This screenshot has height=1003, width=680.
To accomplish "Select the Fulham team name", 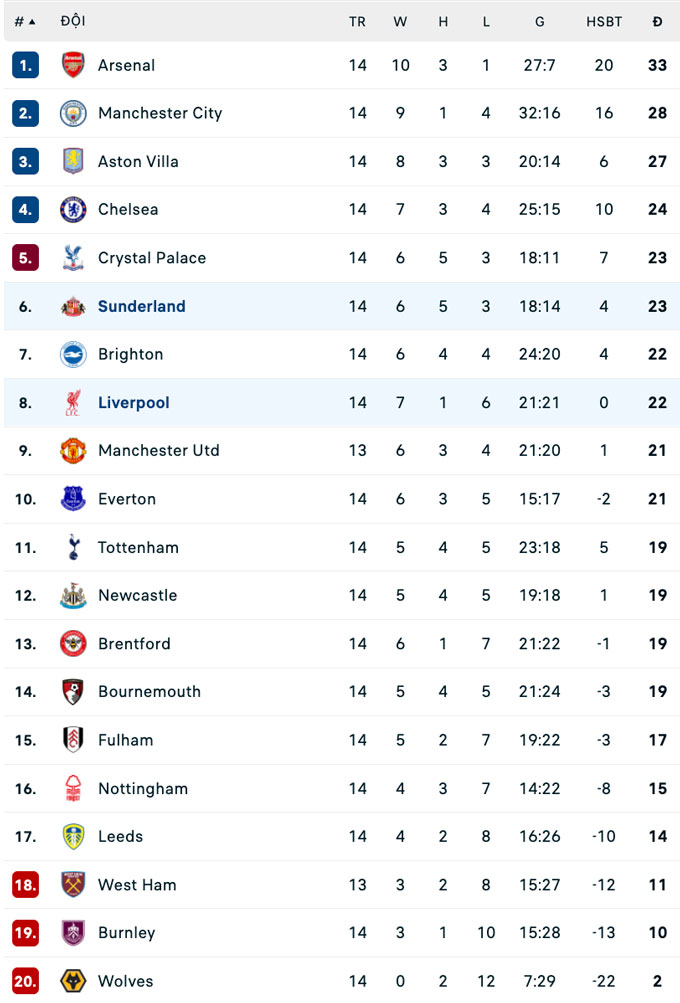I will 125,740.
